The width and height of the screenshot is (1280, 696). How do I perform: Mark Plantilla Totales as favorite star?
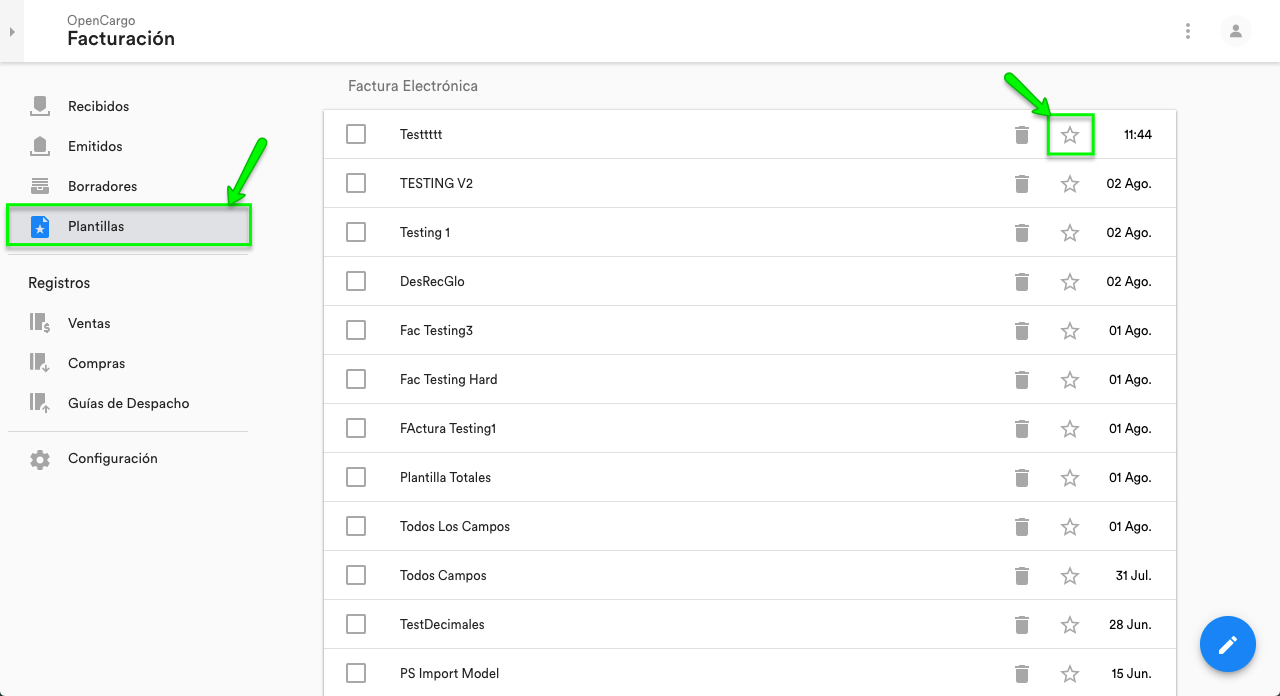click(x=1070, y=478)
